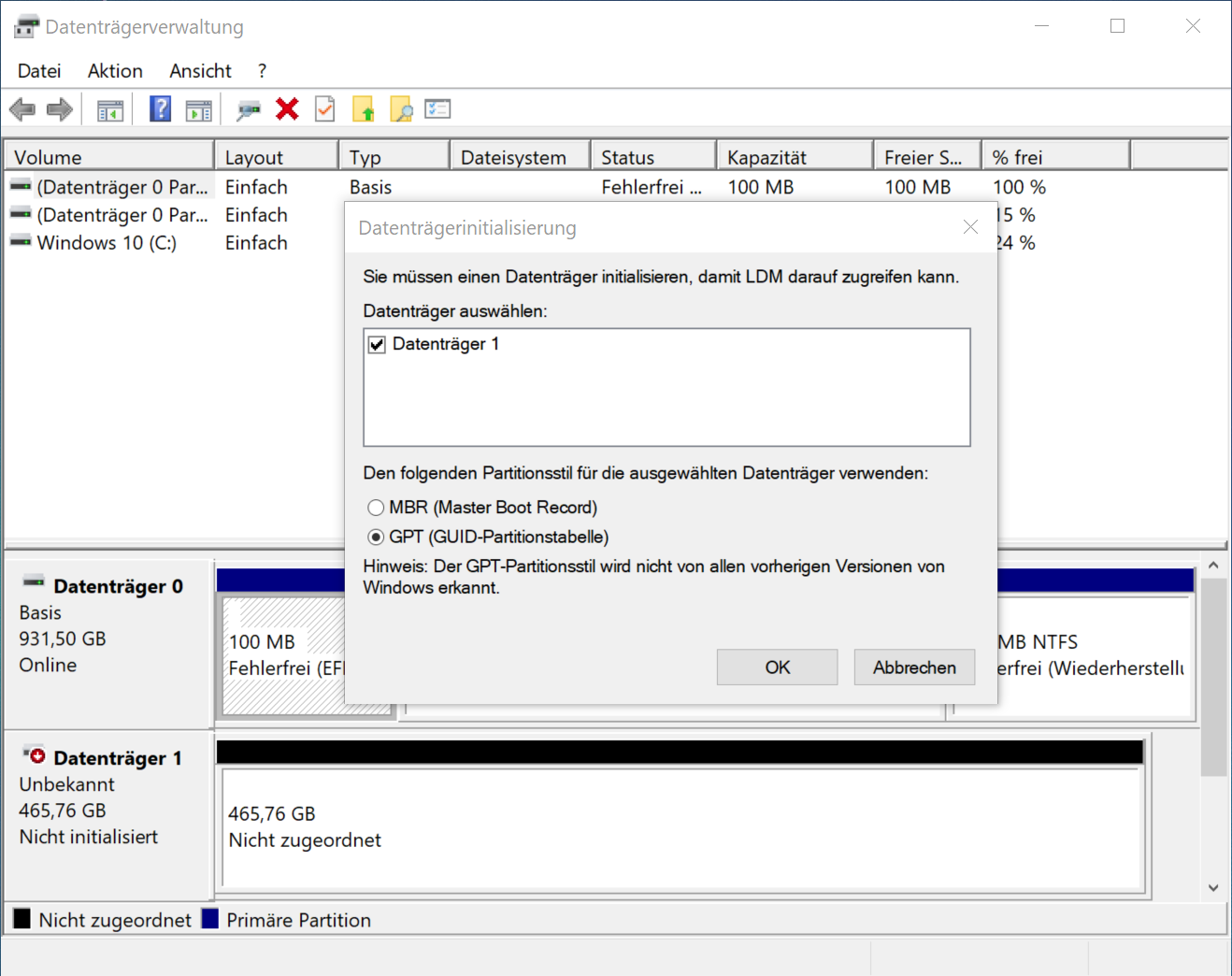This screenshot has height=976, width=1232.
Task: Select MBR (Master Boot Record) radio button
Action: (x=376, y=508)
